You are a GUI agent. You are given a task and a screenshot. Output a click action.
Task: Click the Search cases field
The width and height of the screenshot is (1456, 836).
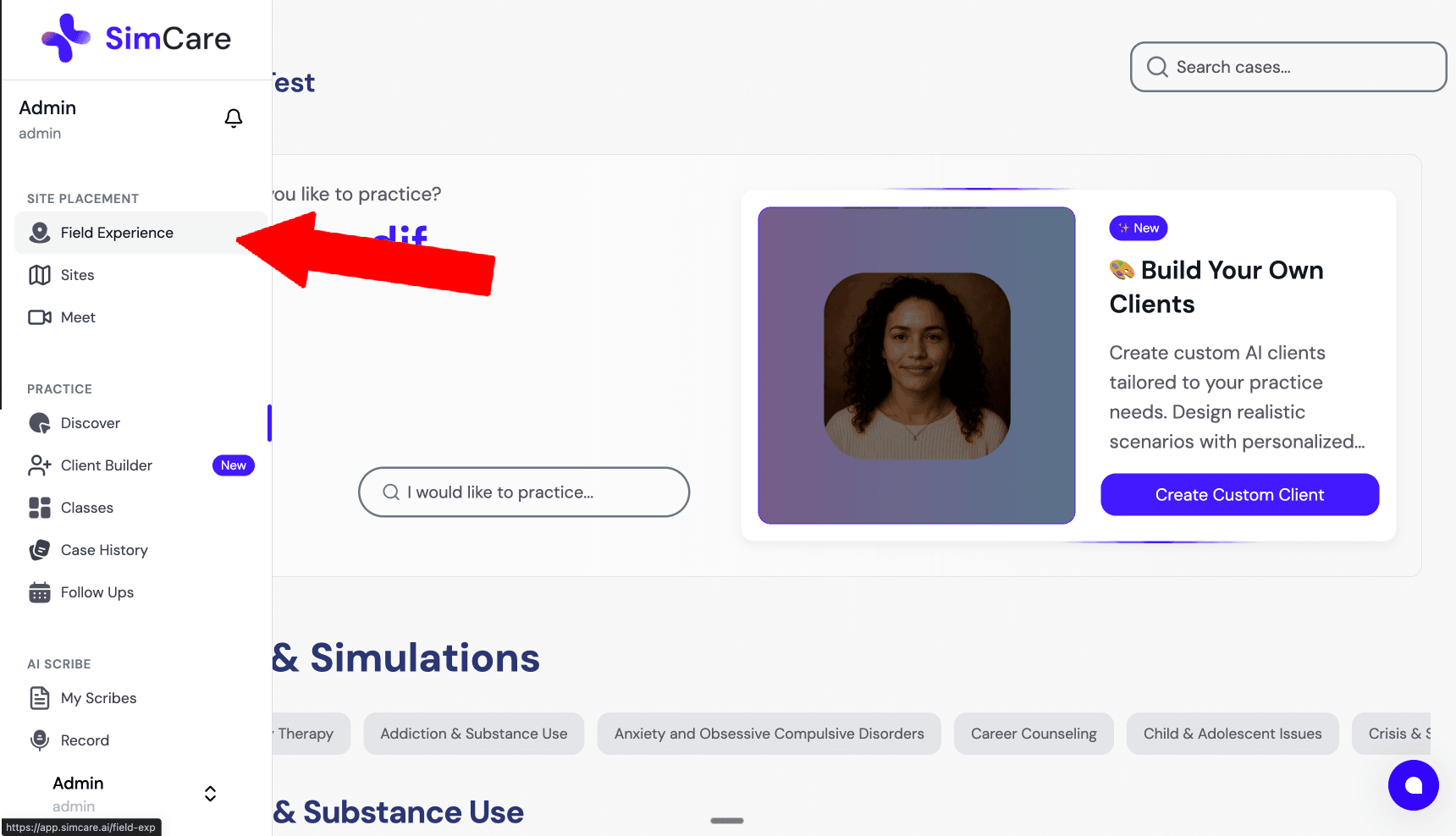click(1286, 67)
